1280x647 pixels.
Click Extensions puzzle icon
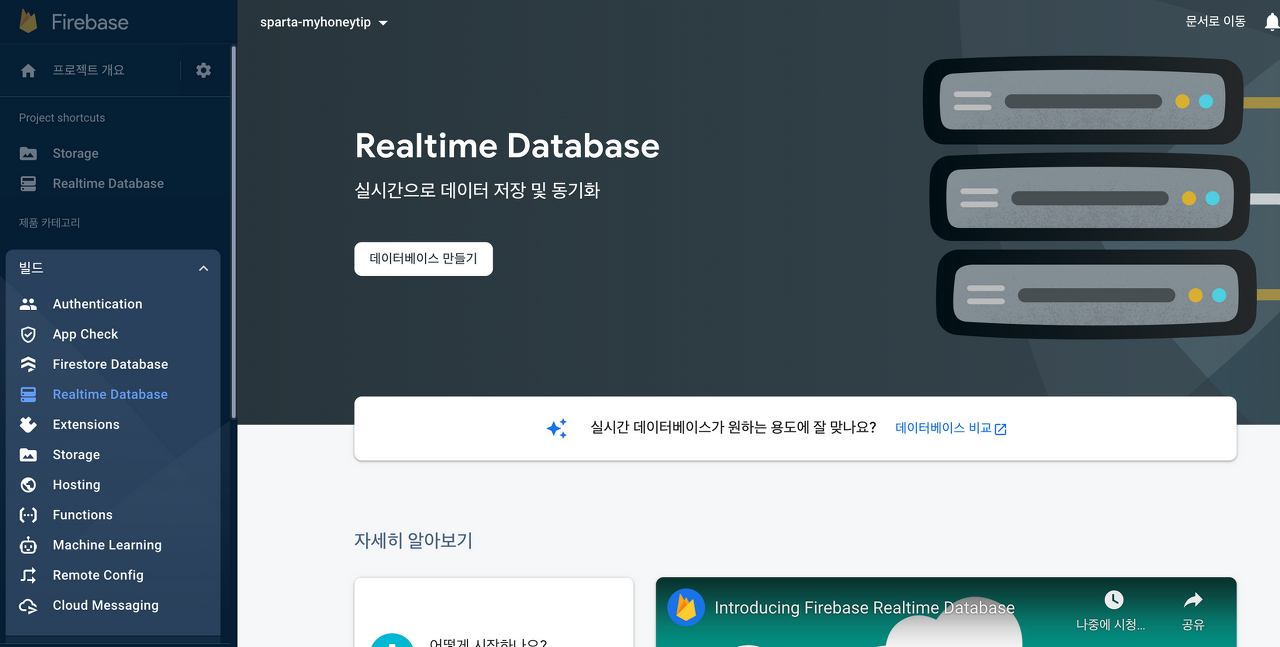click(28, 424)
